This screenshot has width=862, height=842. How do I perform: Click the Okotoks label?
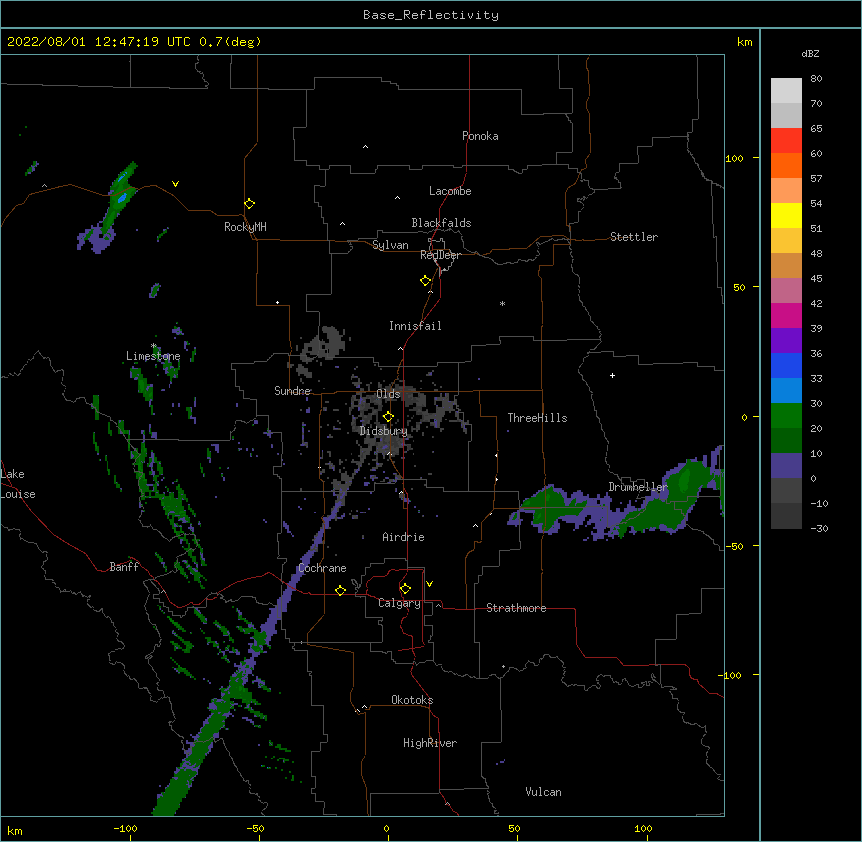tap(412, 700)
